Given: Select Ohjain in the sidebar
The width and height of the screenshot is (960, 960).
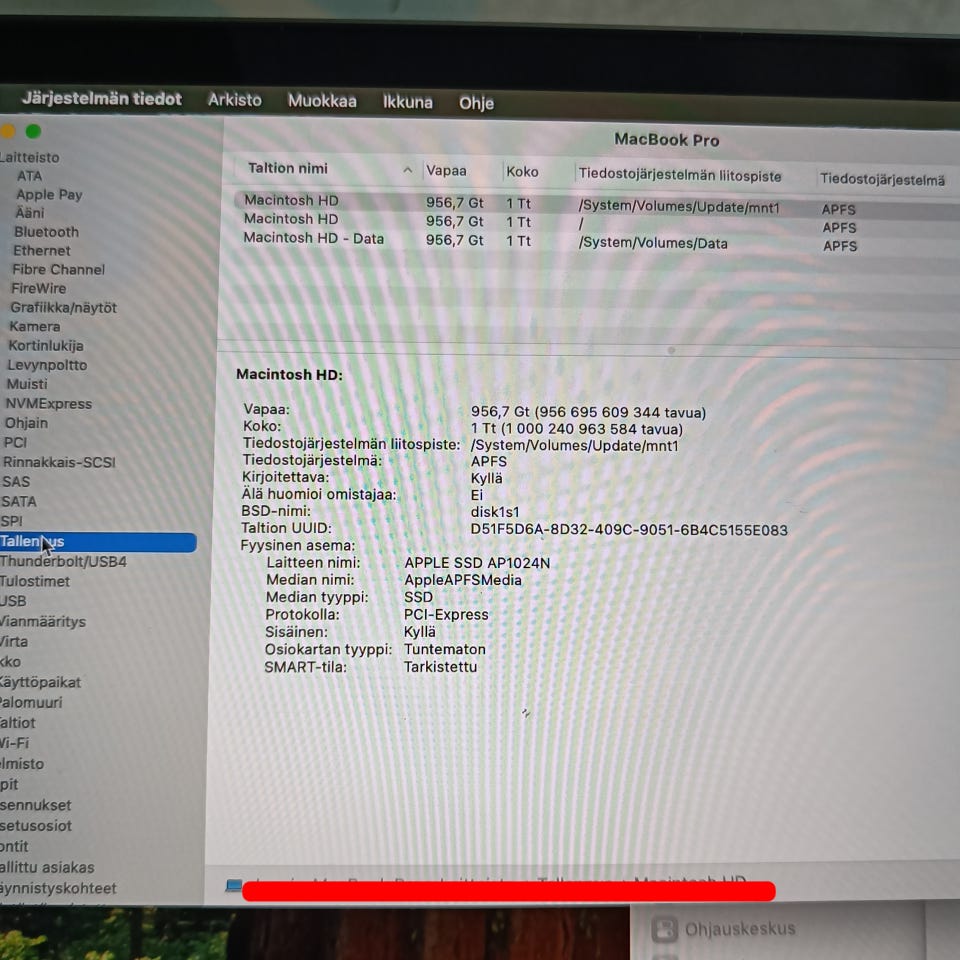Looking at the screenshot, I should [x=26, y=423].
